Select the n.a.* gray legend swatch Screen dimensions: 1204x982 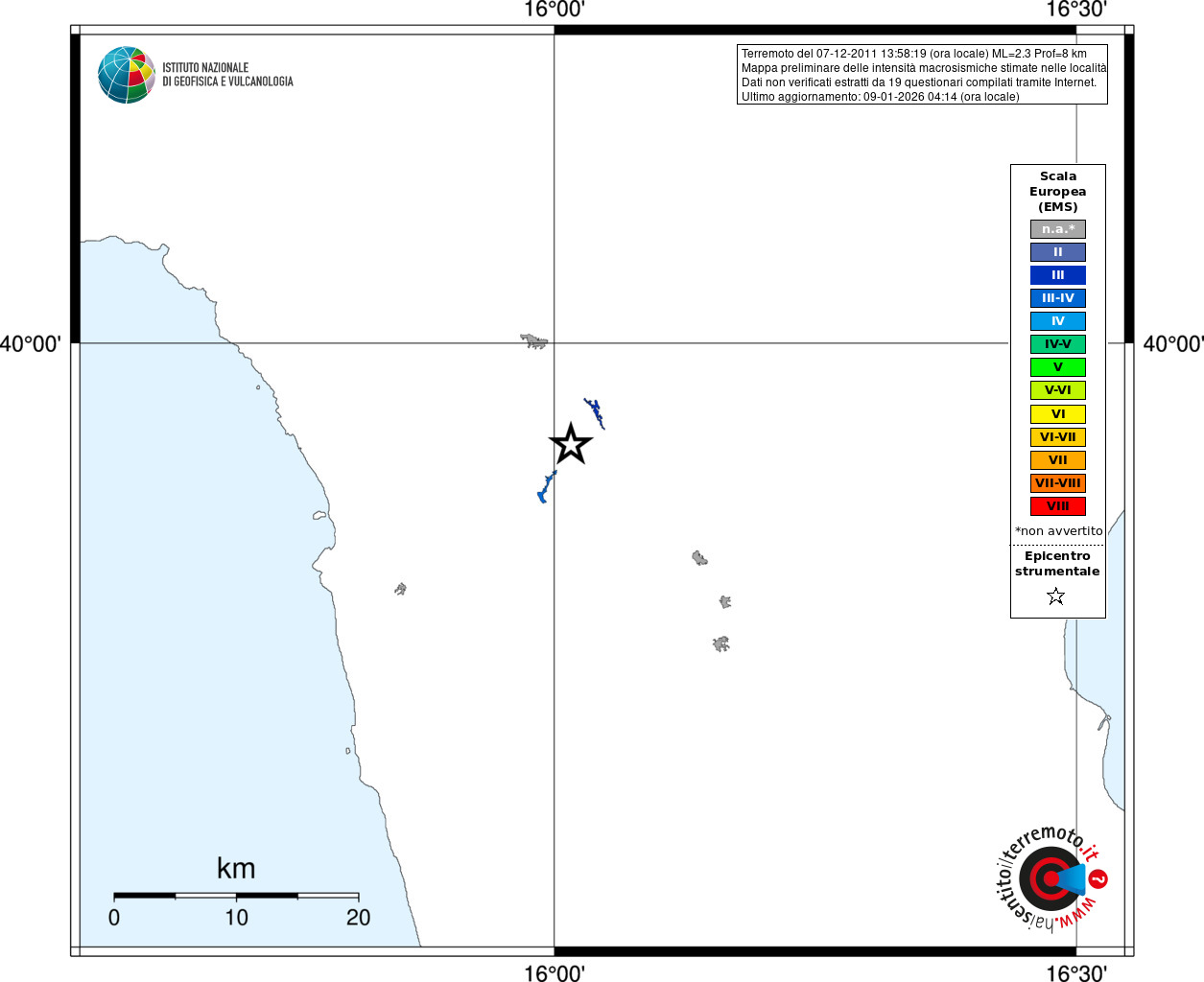tap(1058, 229)
